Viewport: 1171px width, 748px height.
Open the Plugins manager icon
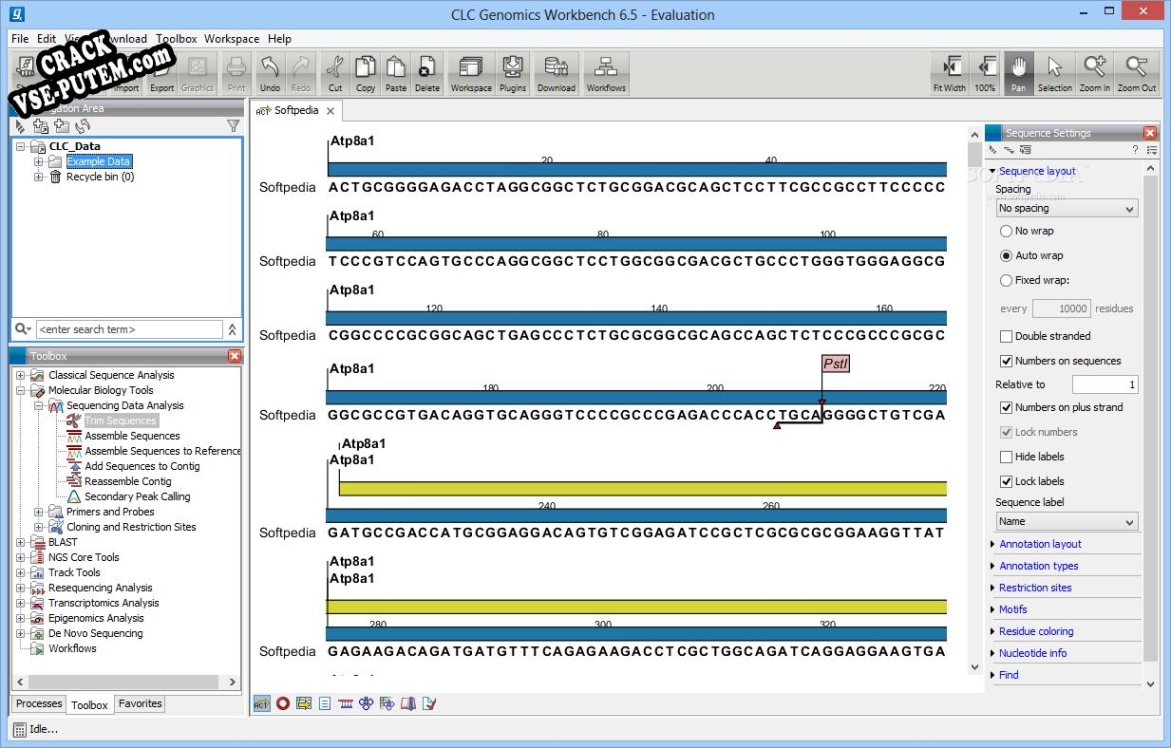pos(512,73)
